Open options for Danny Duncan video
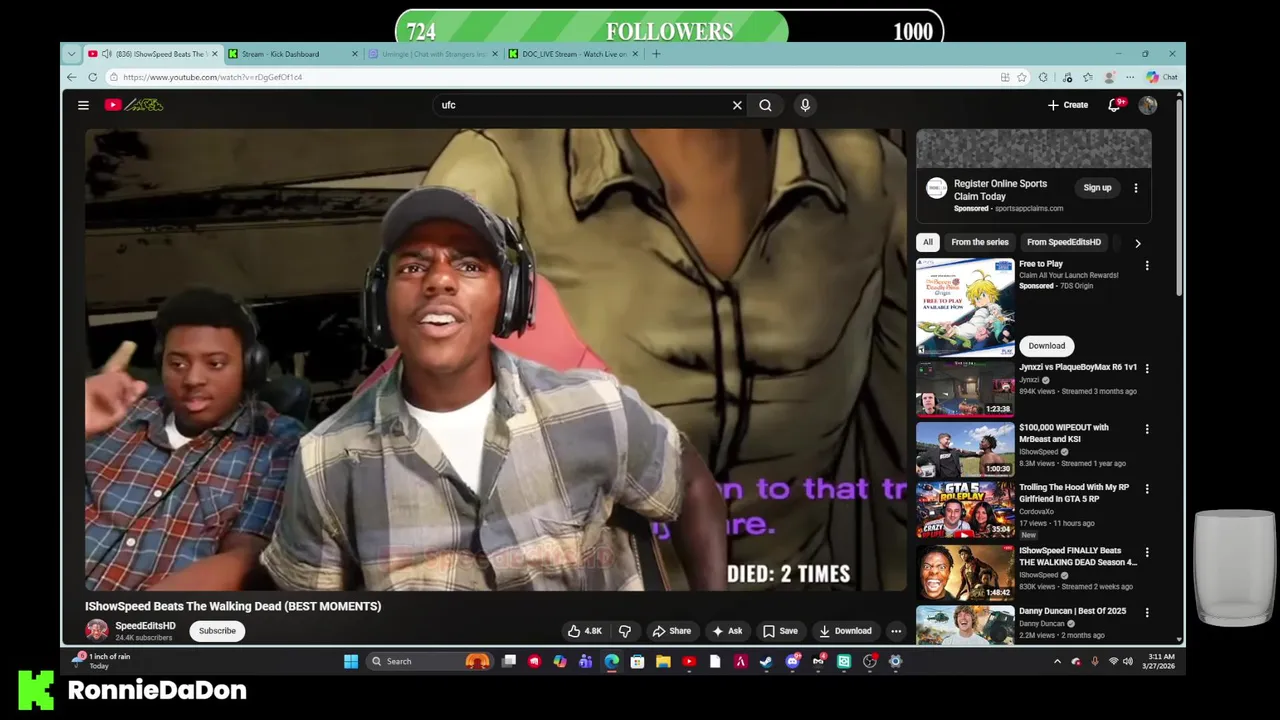Image resolution: width=1280 pixels, height=720 pixels. [x=1147, y=612]
